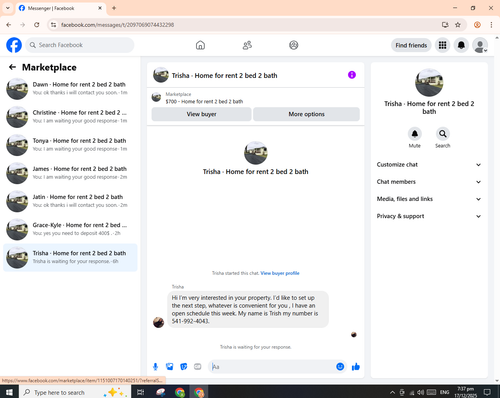Choose a sticker icon

184,367
